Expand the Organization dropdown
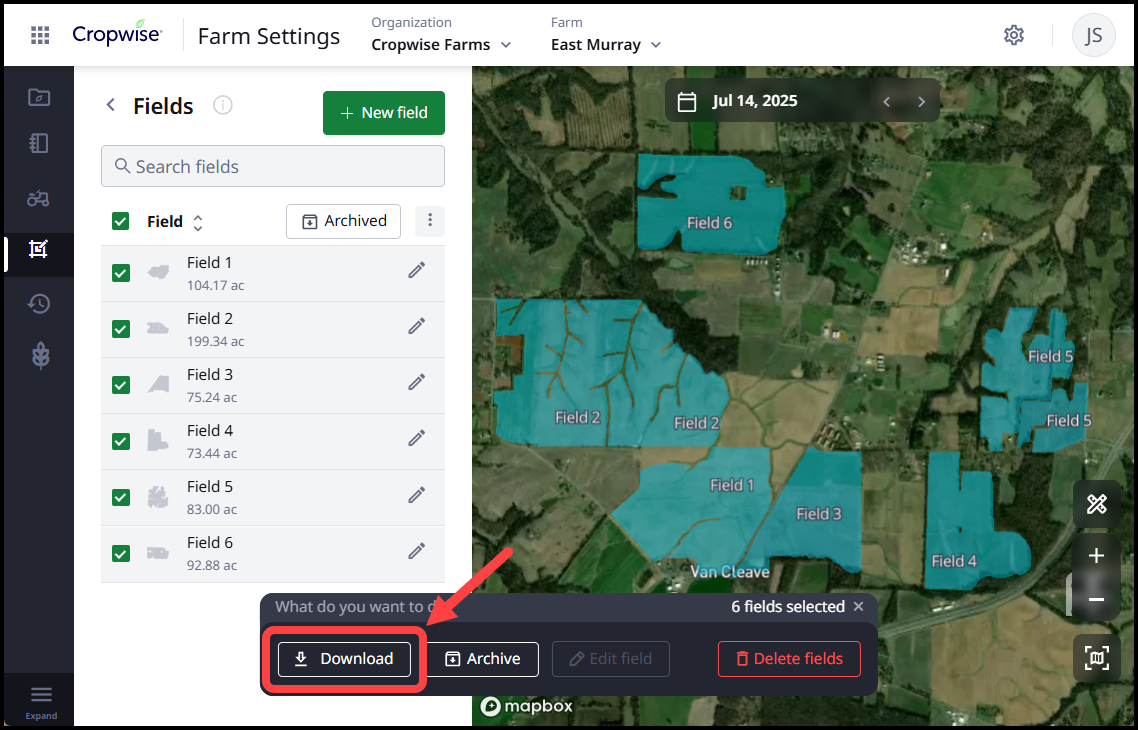The height and width of the screenshot is (730, 1138). tap(441, 45)
